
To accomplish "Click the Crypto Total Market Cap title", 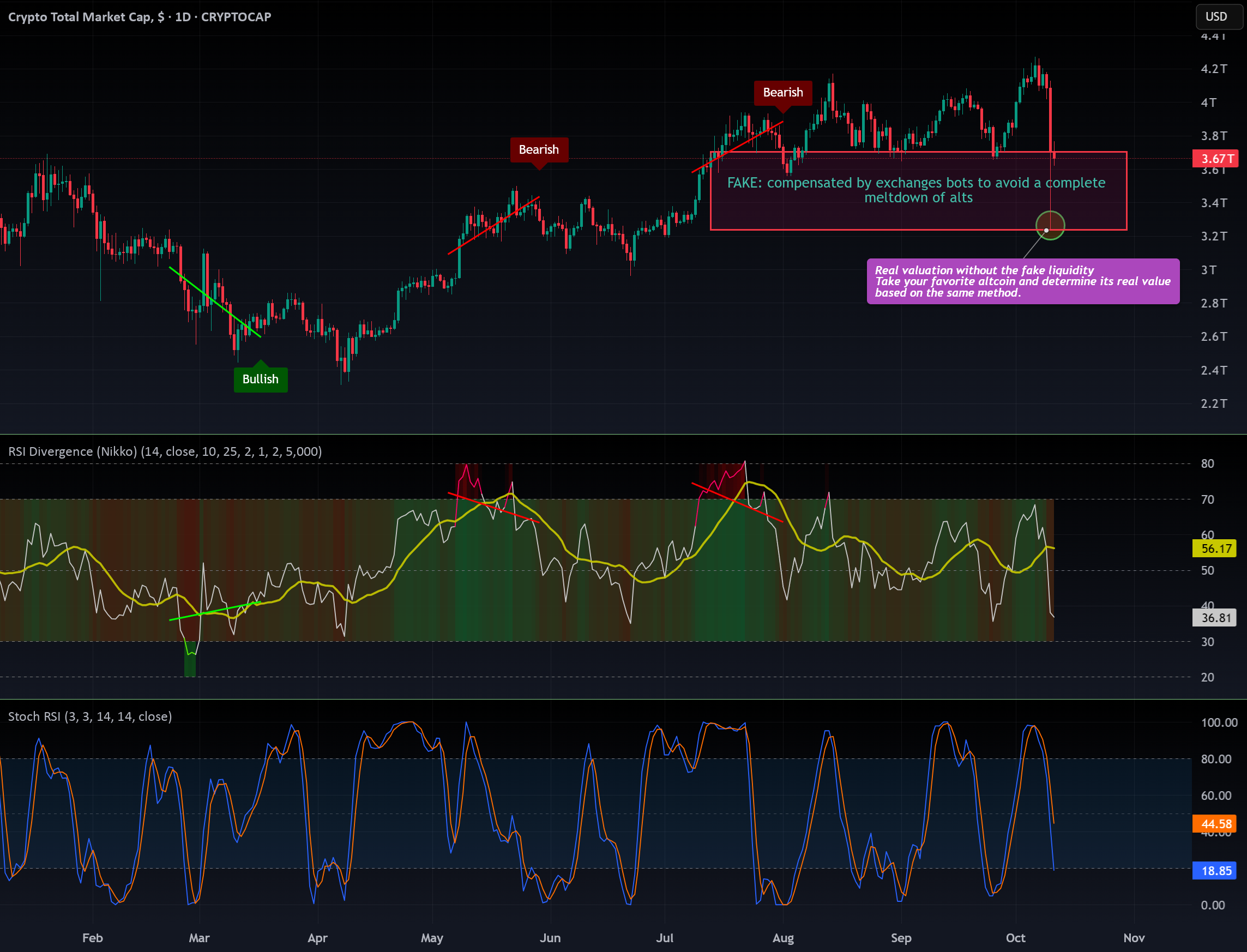I will [140, 17].
